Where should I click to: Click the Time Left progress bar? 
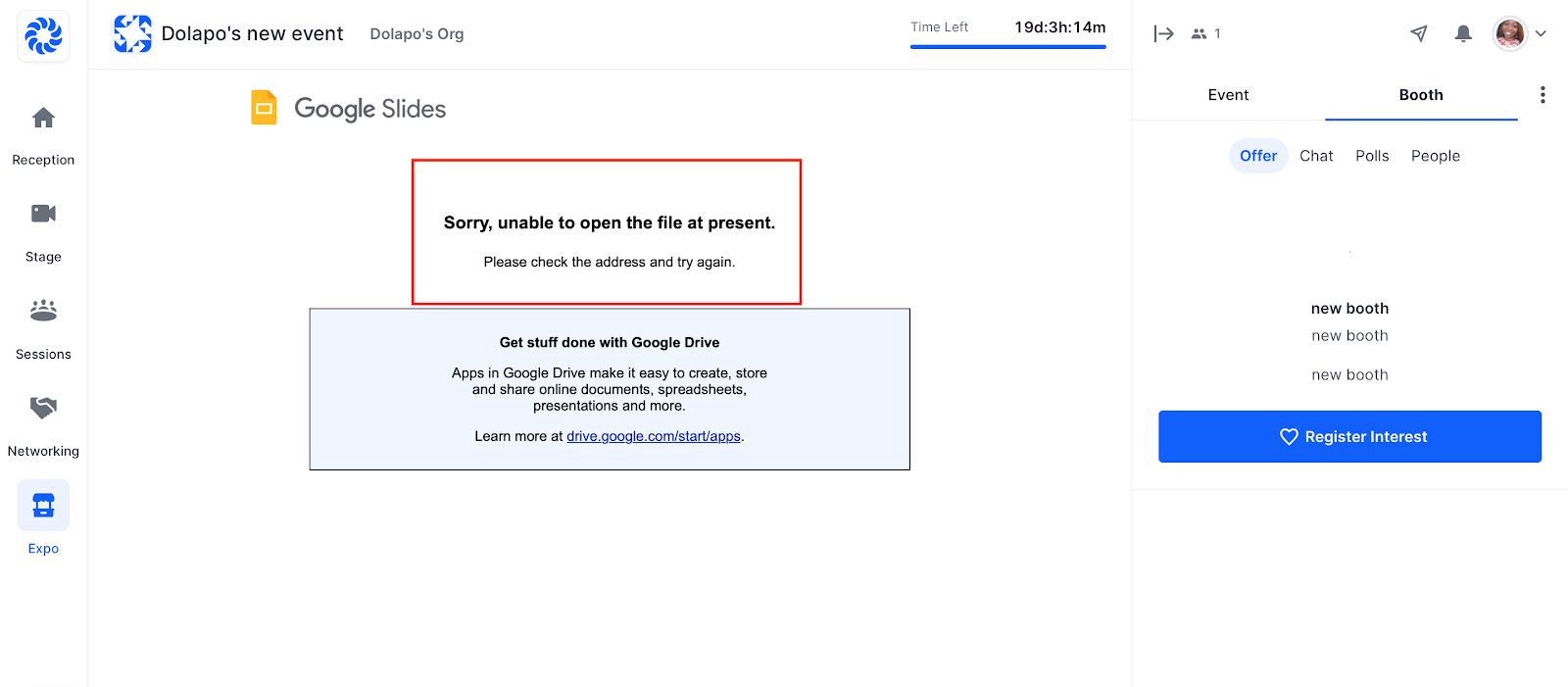tap(1007, 46)
